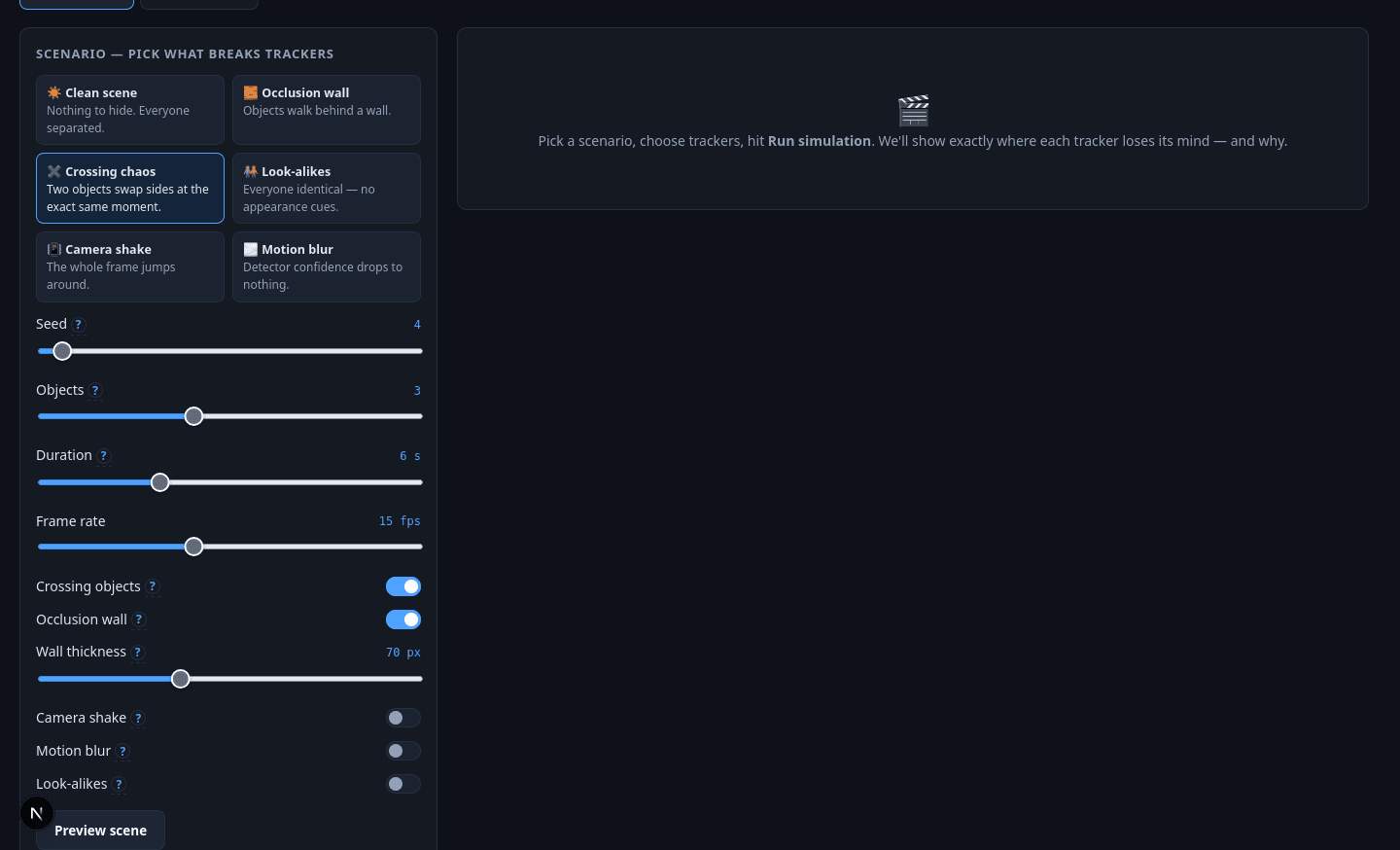Select the Look-alikes scenario card

point(327,189)
